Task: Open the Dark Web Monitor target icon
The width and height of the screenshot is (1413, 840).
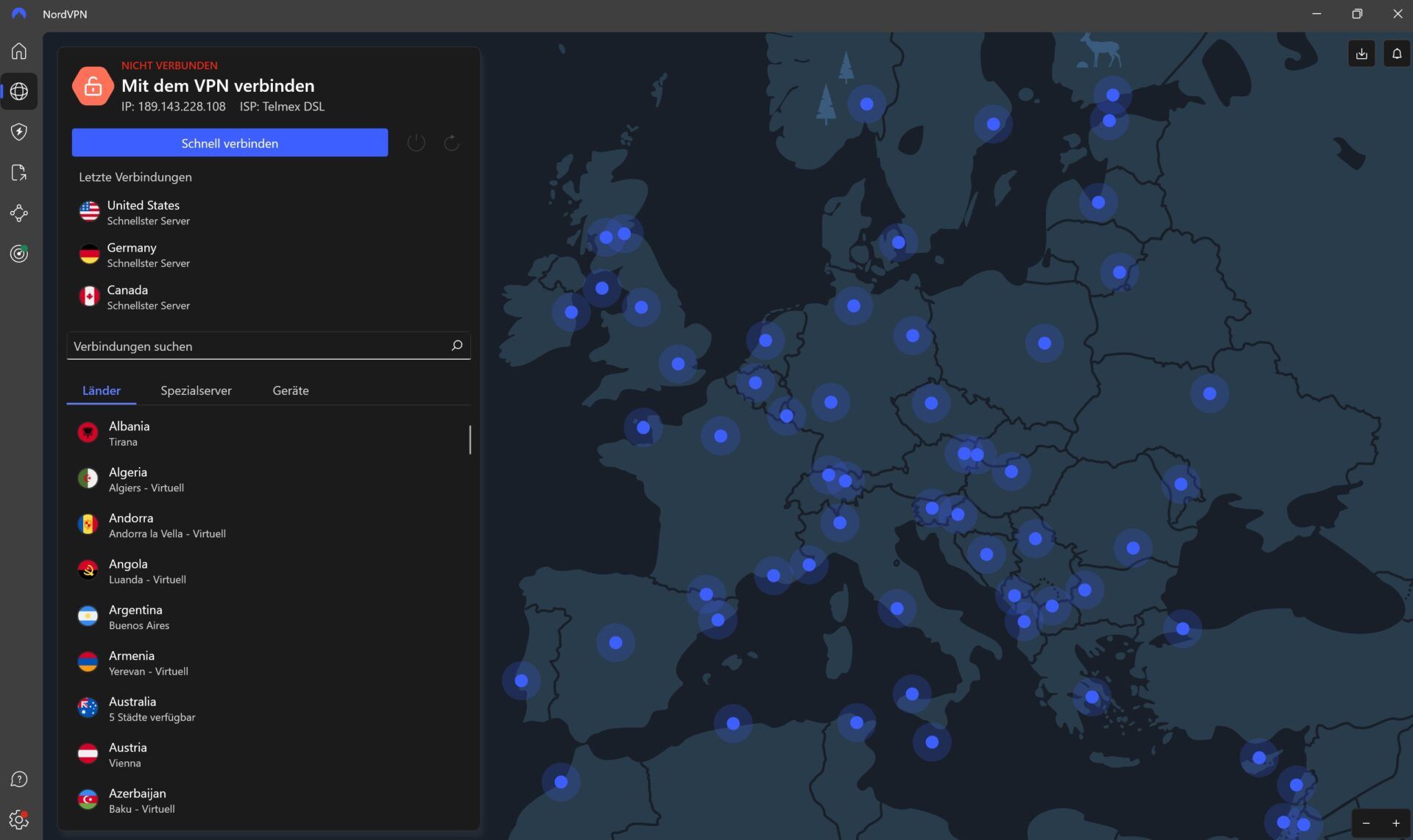Action: pyautogui.click(x=19, y=254)
